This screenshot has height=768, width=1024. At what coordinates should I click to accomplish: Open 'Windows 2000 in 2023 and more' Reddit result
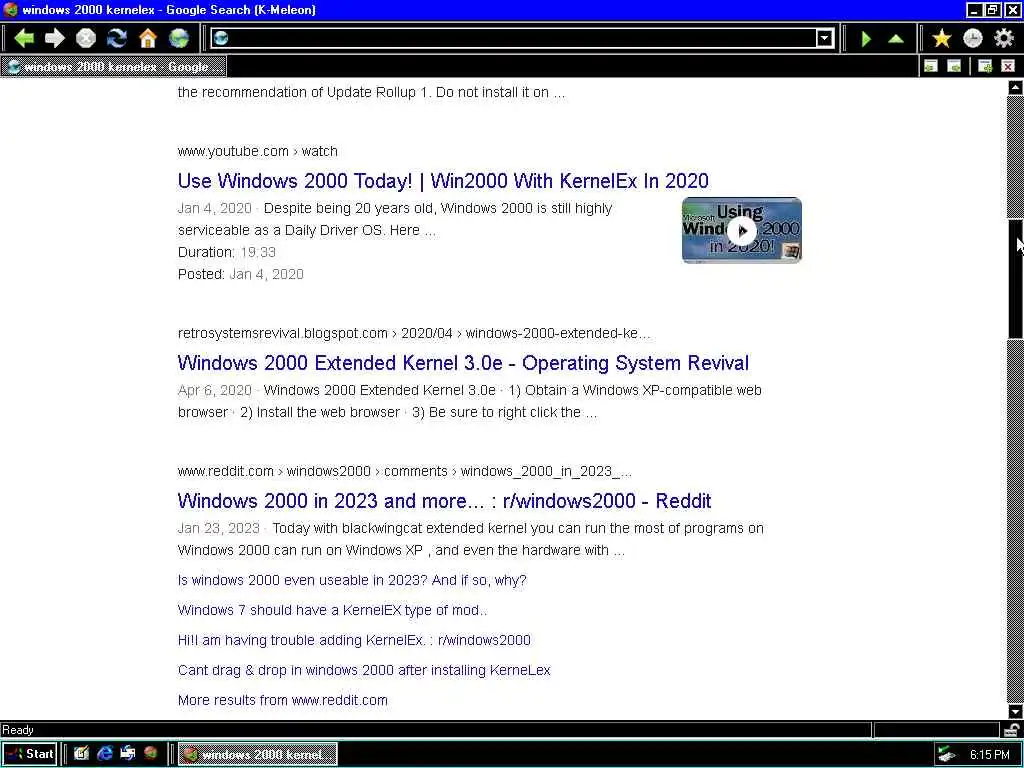[x=444, y=501]
